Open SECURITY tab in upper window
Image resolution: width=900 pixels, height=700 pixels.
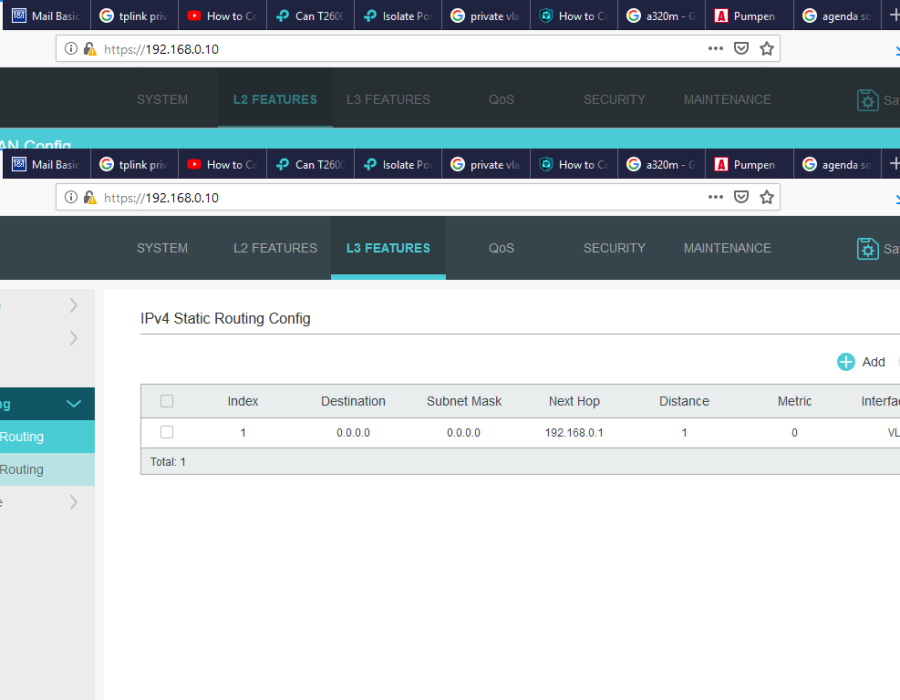[614, 99]
